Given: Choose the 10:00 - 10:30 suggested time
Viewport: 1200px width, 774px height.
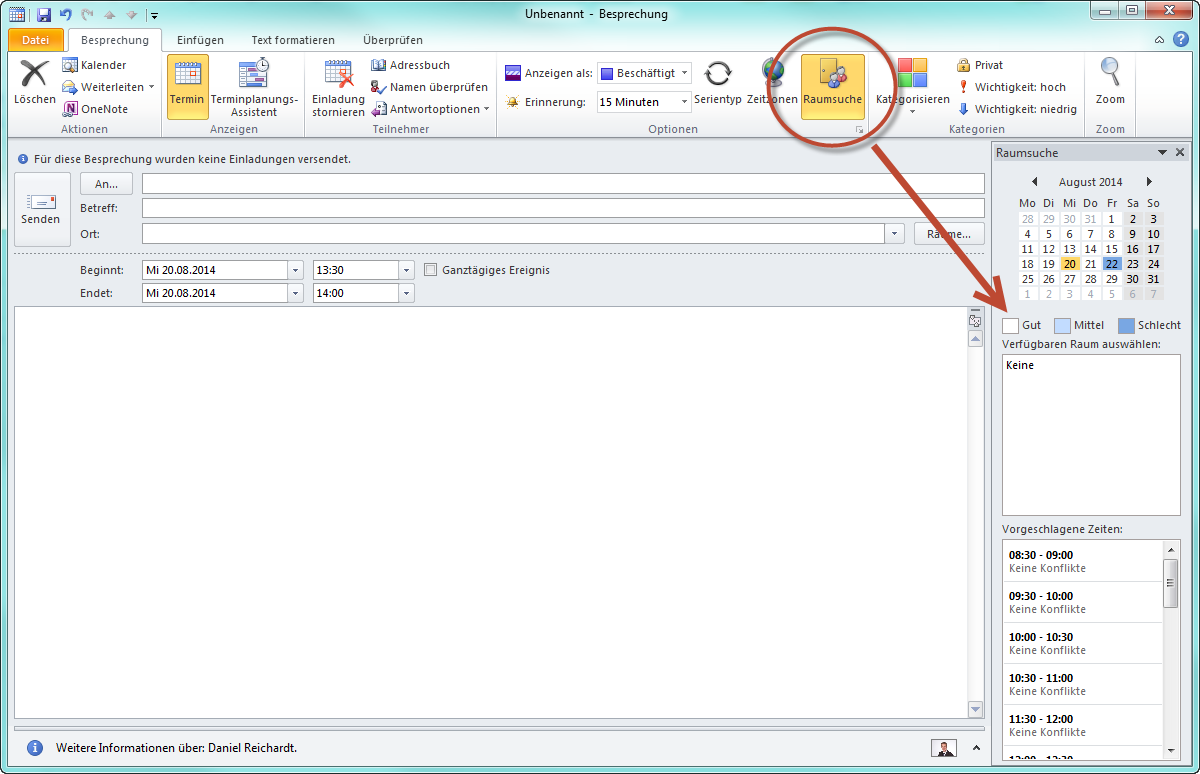Looking at the screenshot, I should point(1083,643).
